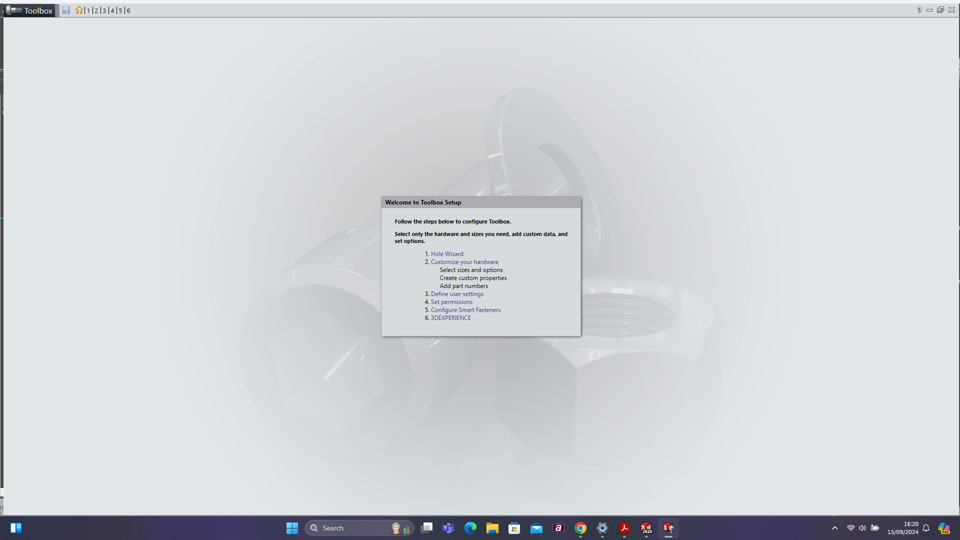Click the volume speaker icon
The image size is (960, 540).
click(862, 528)
